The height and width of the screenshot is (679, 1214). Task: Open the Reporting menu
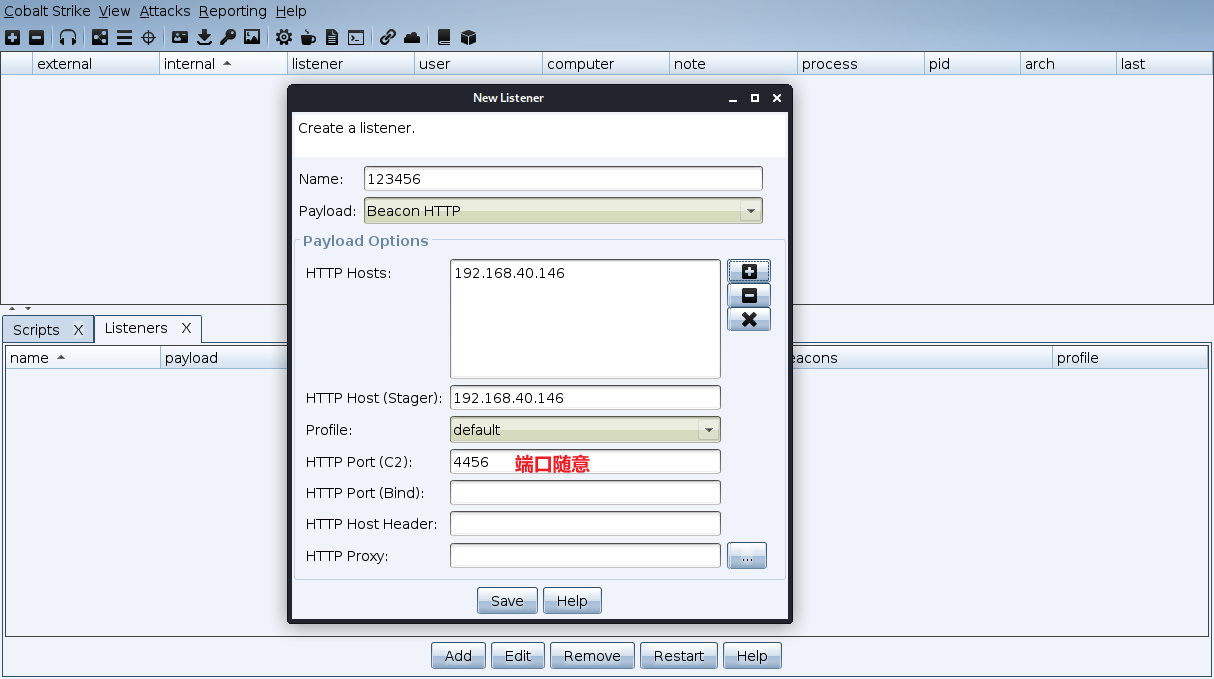(232, 11)
